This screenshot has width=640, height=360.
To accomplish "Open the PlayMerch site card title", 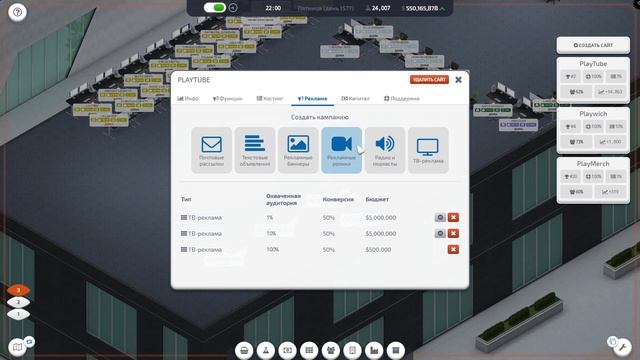I will [593, 164].
